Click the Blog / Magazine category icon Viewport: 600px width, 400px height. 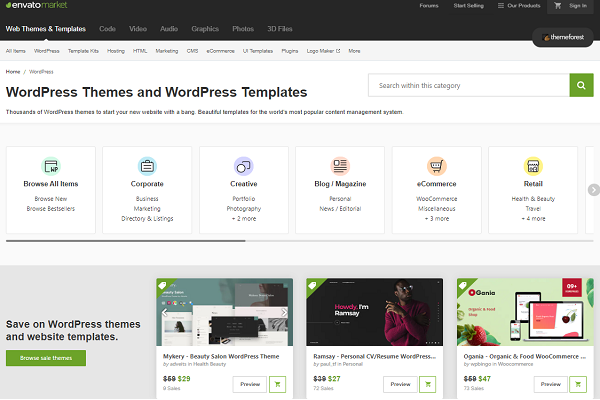pyautogui.click(x=340, y=166)
